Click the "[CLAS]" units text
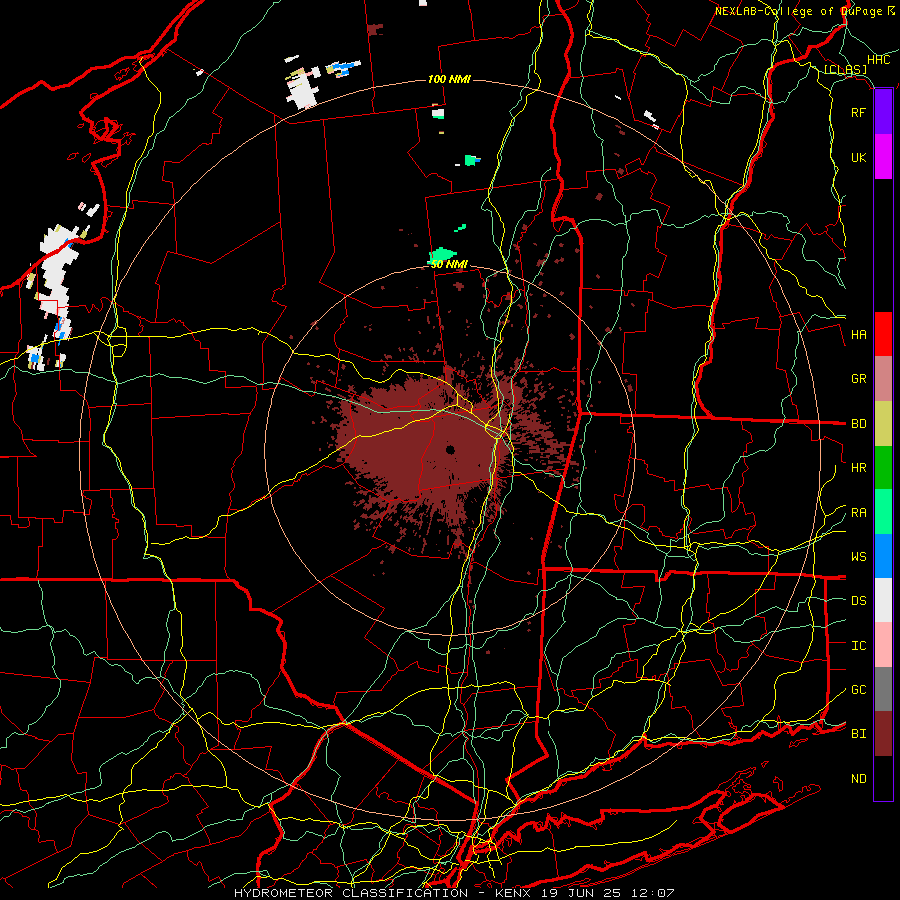Image resolution: width=900 pixels, height=900 pixels. [845, 70]
